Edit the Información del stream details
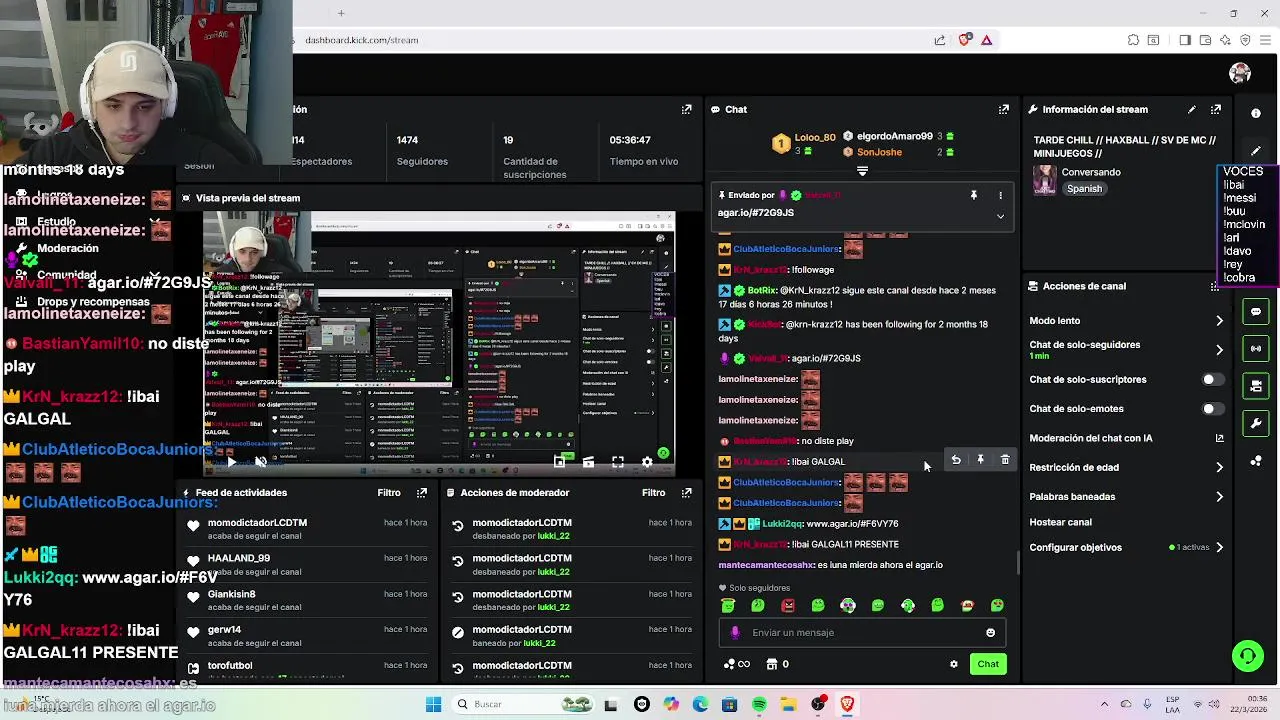 [1191, 109]
